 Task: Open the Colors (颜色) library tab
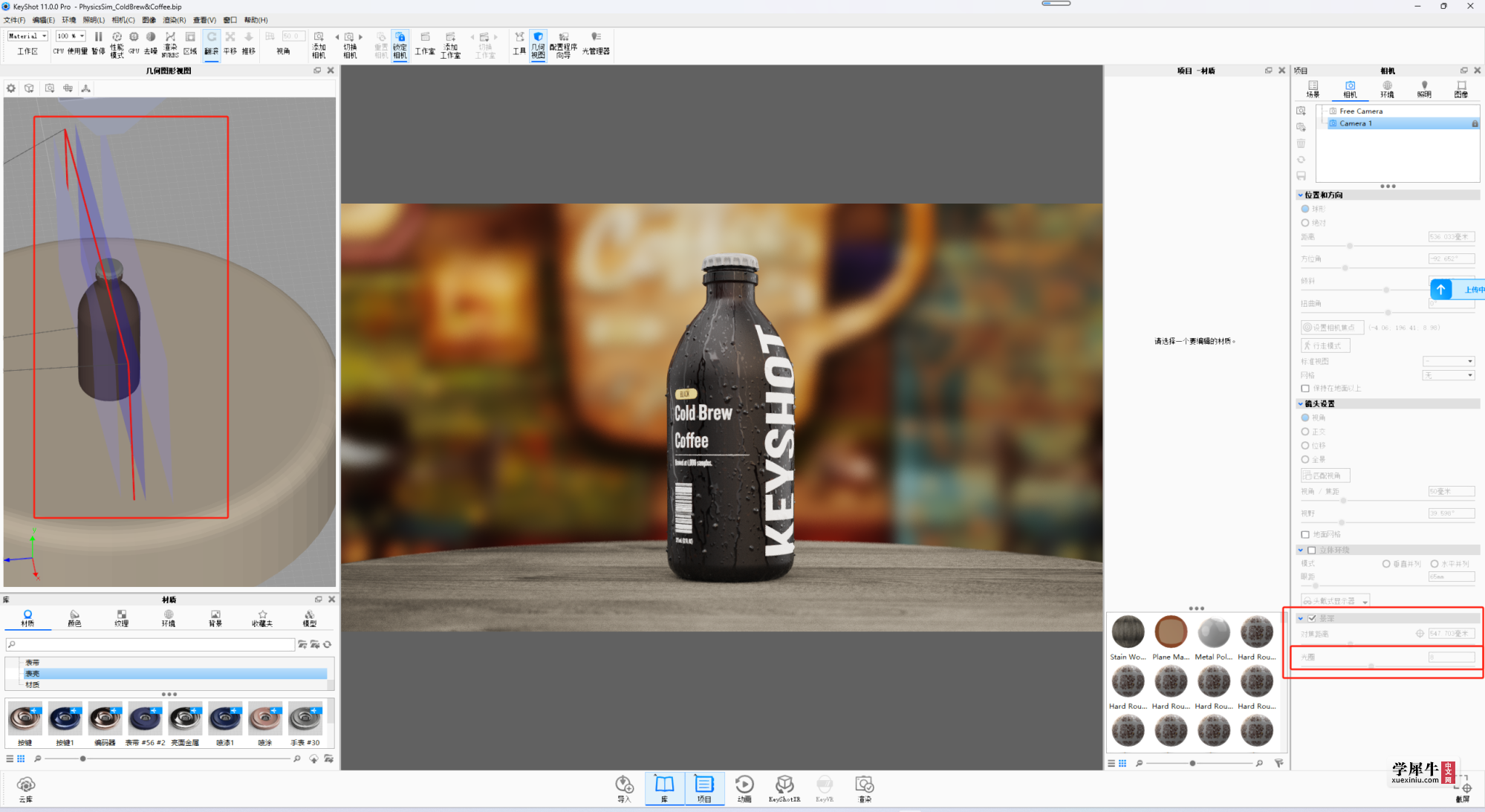pos(74,618)
